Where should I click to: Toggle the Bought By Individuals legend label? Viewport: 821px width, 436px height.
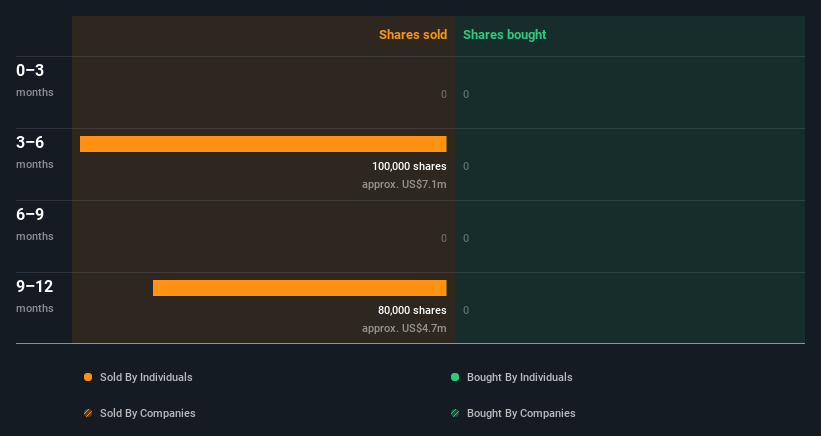pyautogui.click(x=519, y=377)
